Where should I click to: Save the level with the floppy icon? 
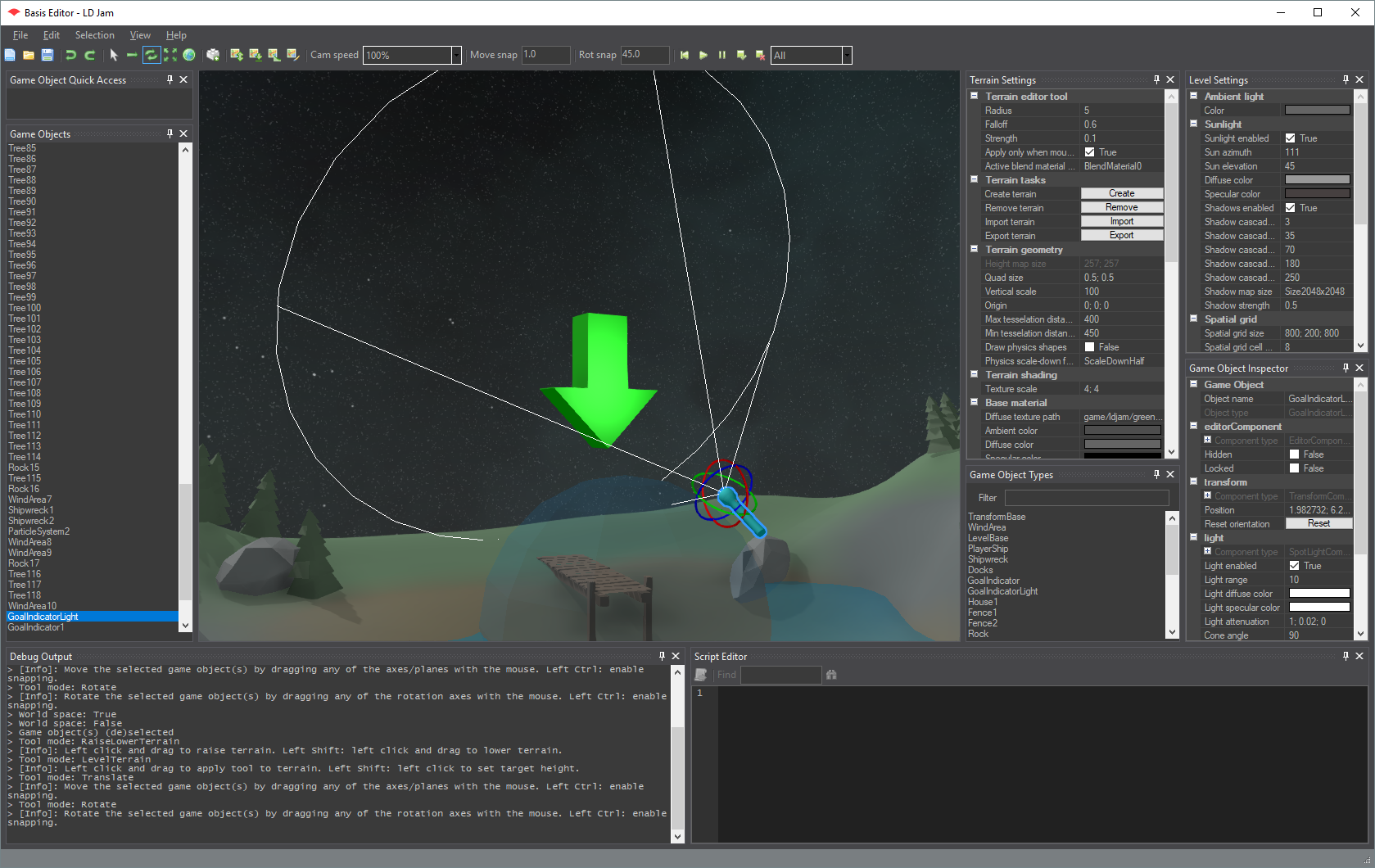pyautogui.click(x=47, y=55)
